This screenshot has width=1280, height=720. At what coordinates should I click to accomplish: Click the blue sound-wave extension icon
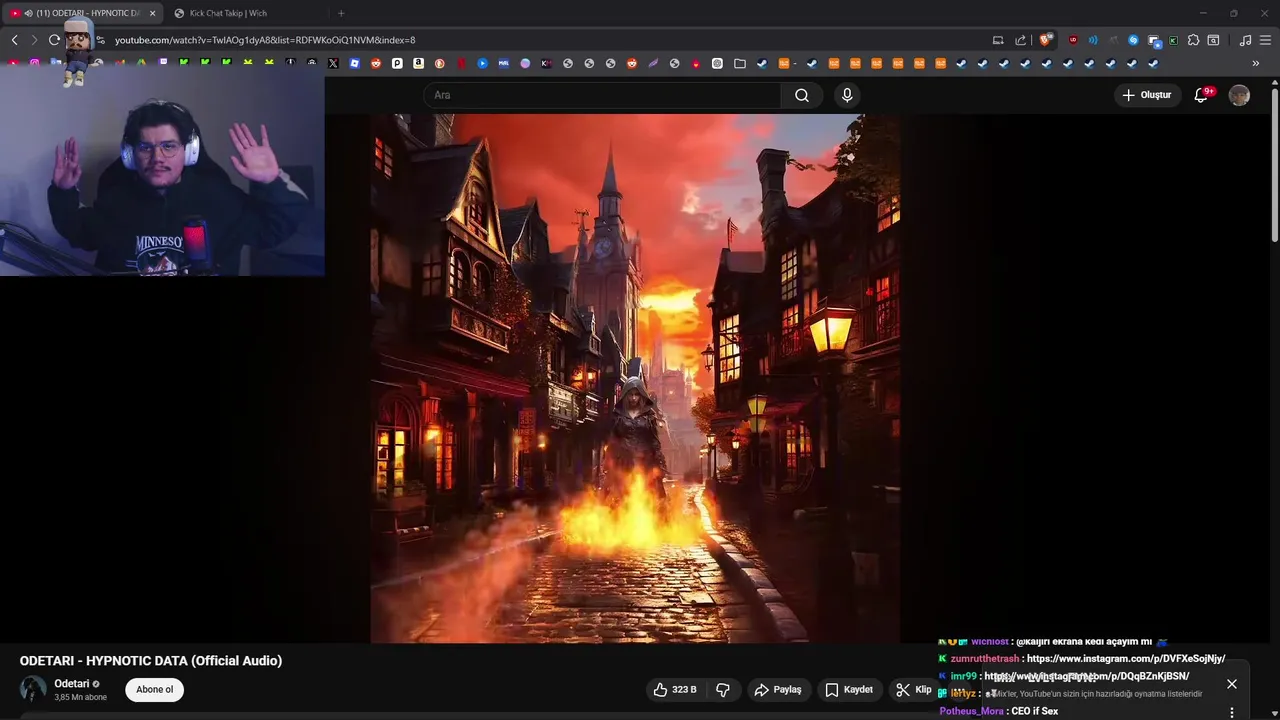pyautogui.click(x=1093, y=40)
